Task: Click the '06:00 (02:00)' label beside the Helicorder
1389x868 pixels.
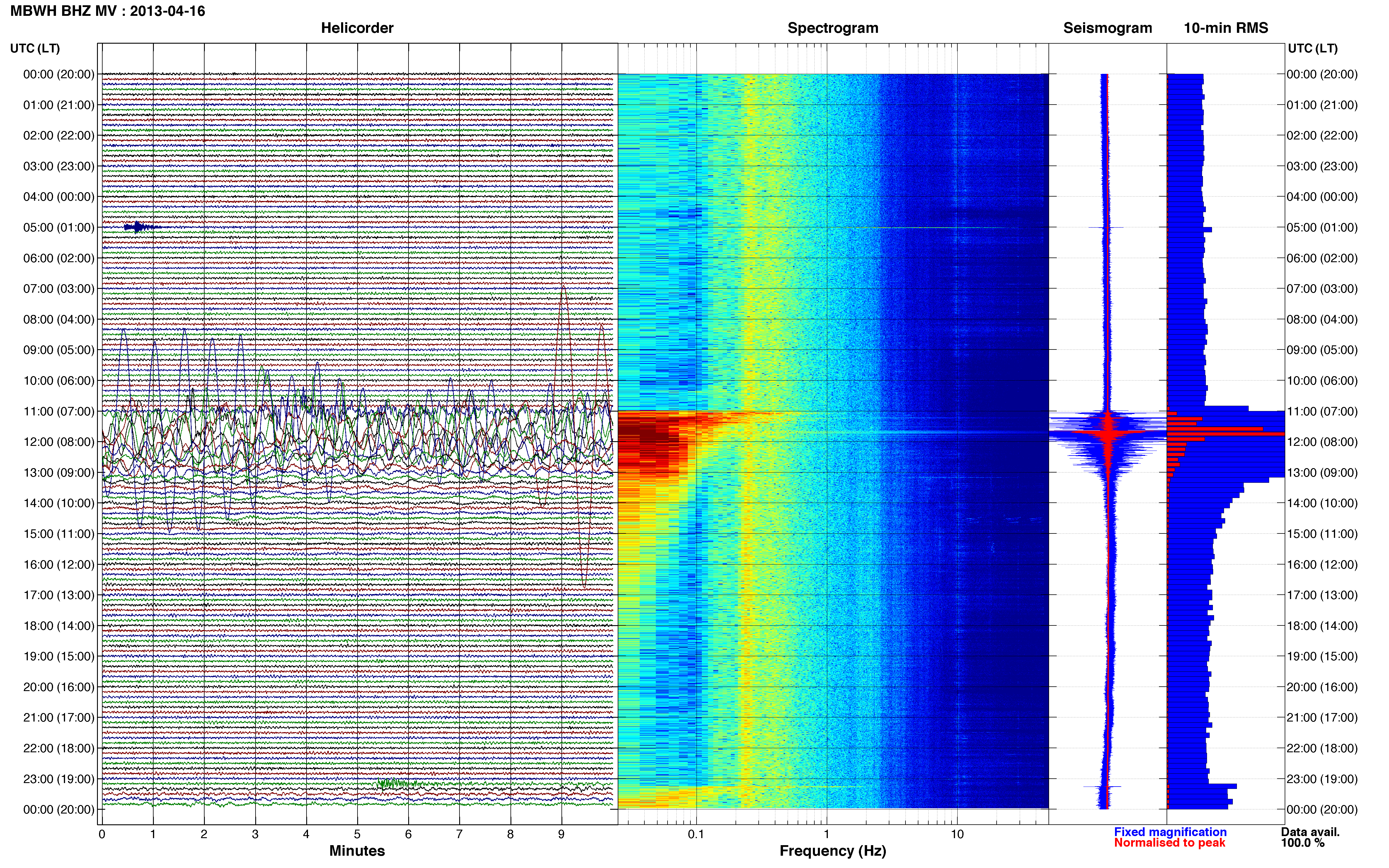Action: click(x=59, y=258)
